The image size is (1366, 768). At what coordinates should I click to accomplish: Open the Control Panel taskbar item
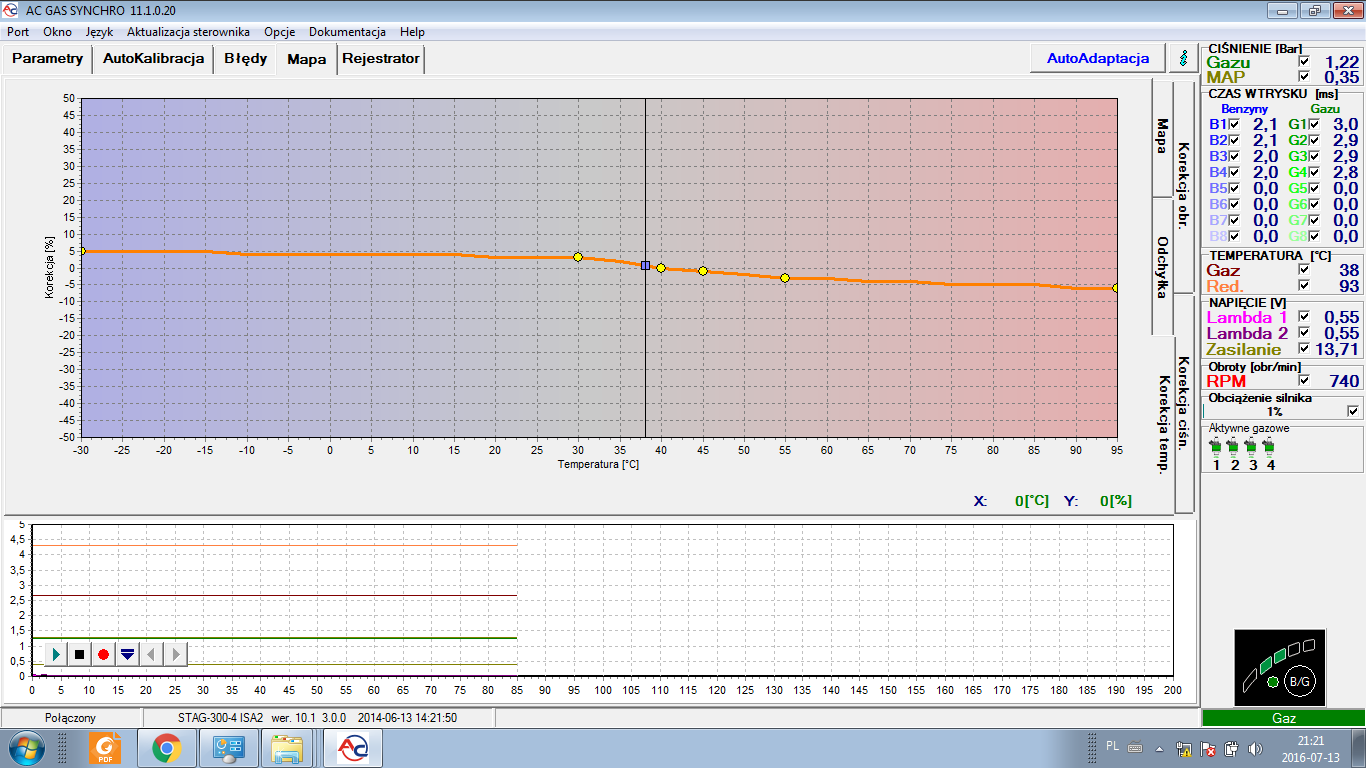(x=227, y=748)
